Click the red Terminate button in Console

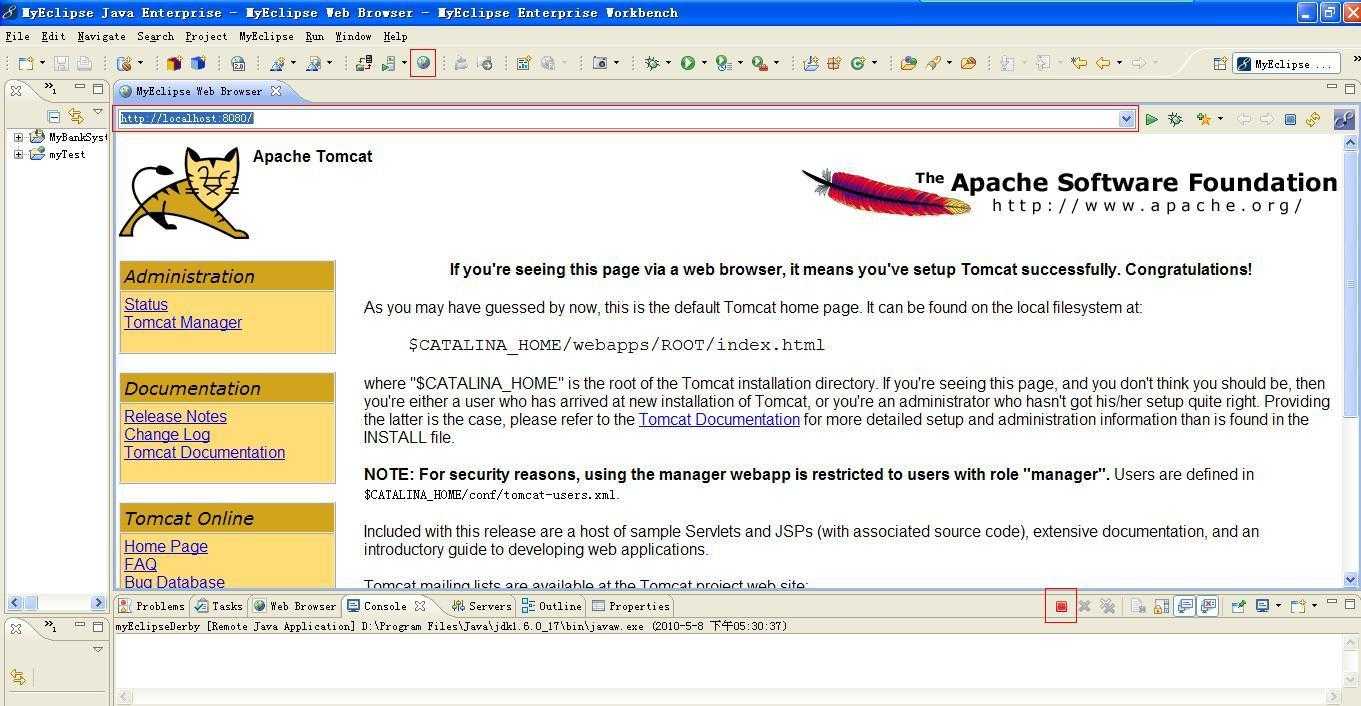tap(1061, 606)
